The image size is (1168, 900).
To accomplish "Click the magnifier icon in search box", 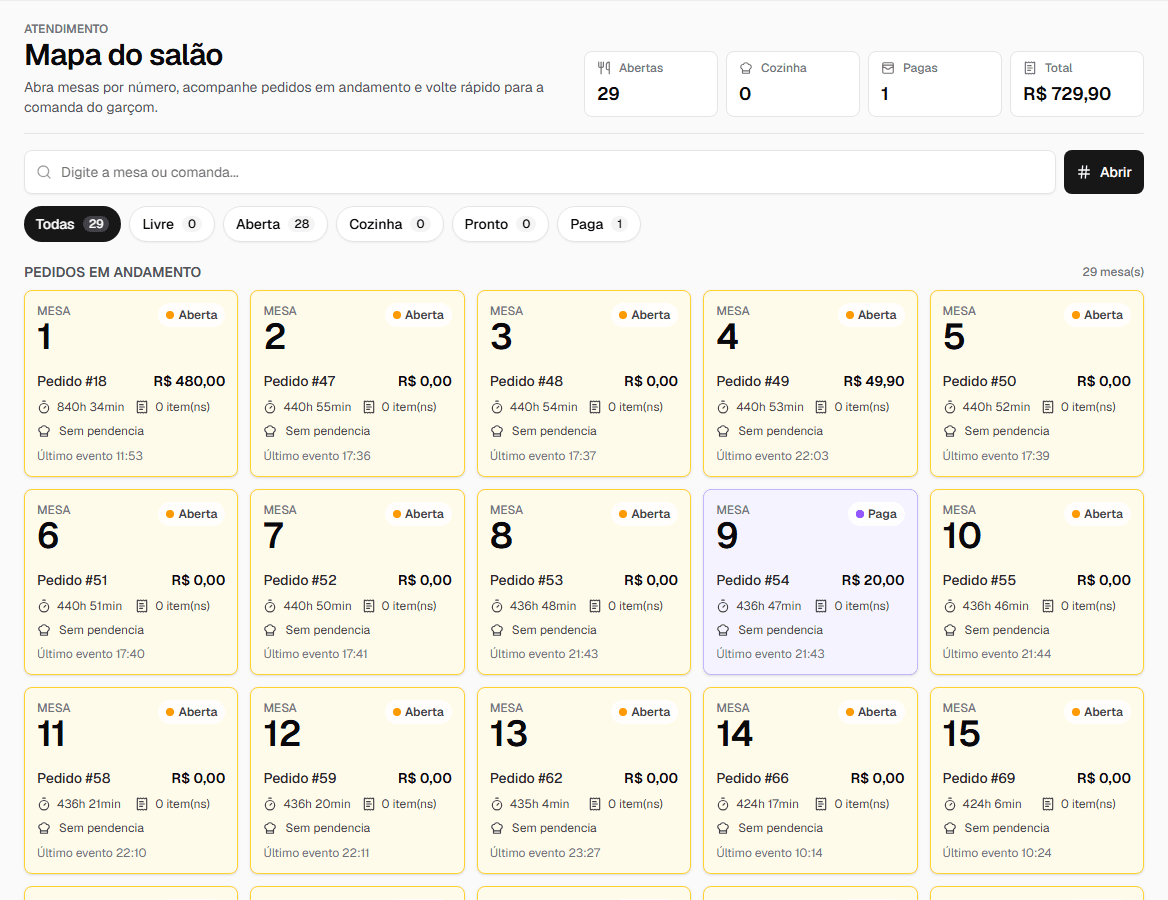I will pos(44,172).
